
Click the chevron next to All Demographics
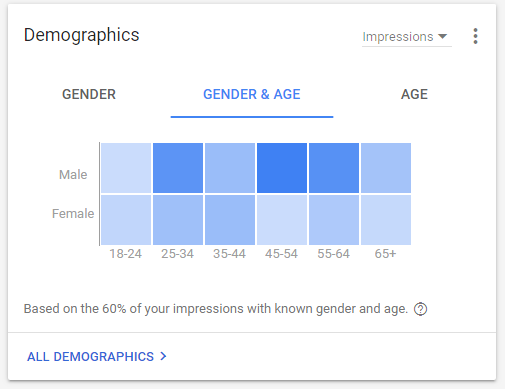163,356
